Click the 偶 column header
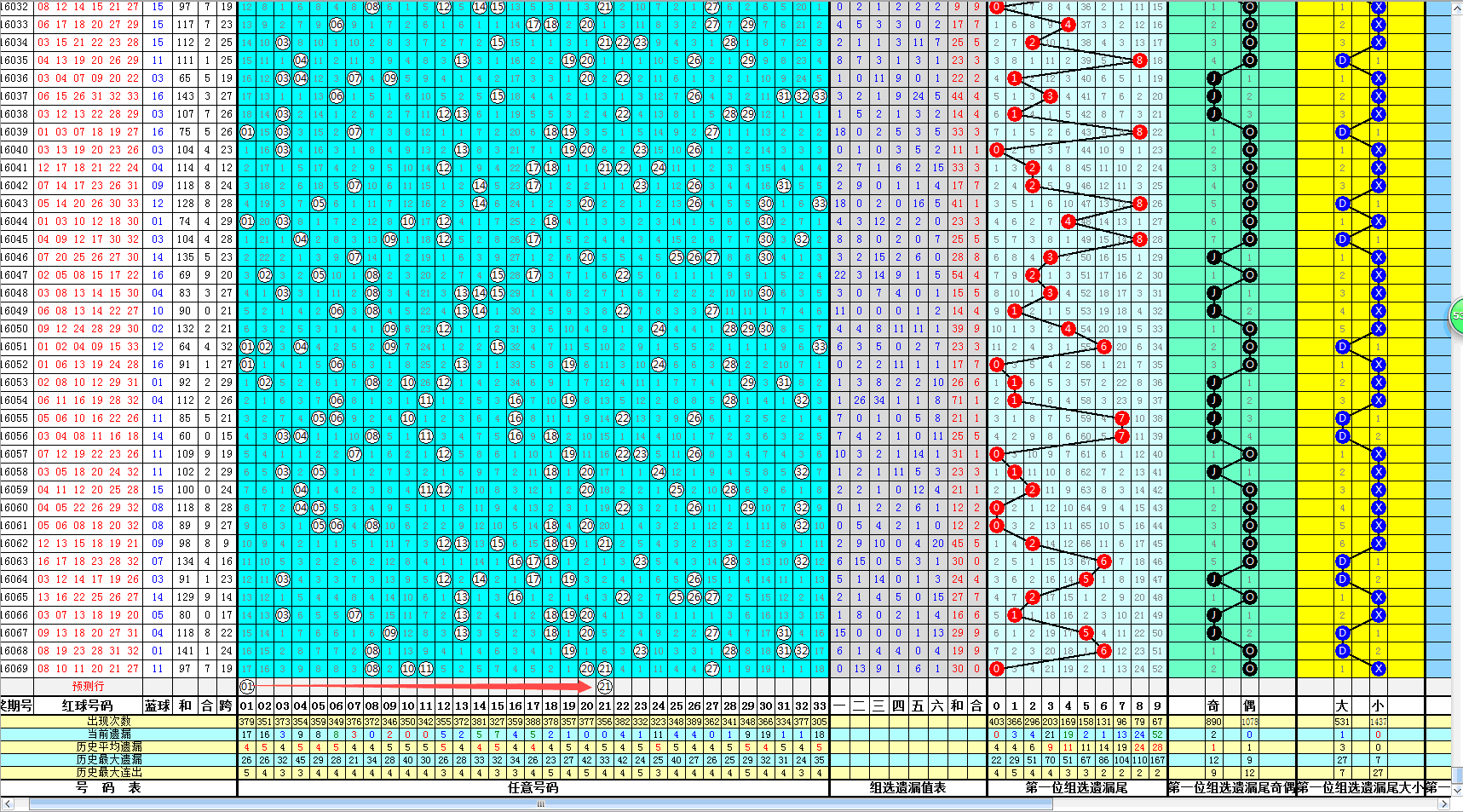The width and height of the screenshot is (1463, 812). click(x=1249, y=705)
